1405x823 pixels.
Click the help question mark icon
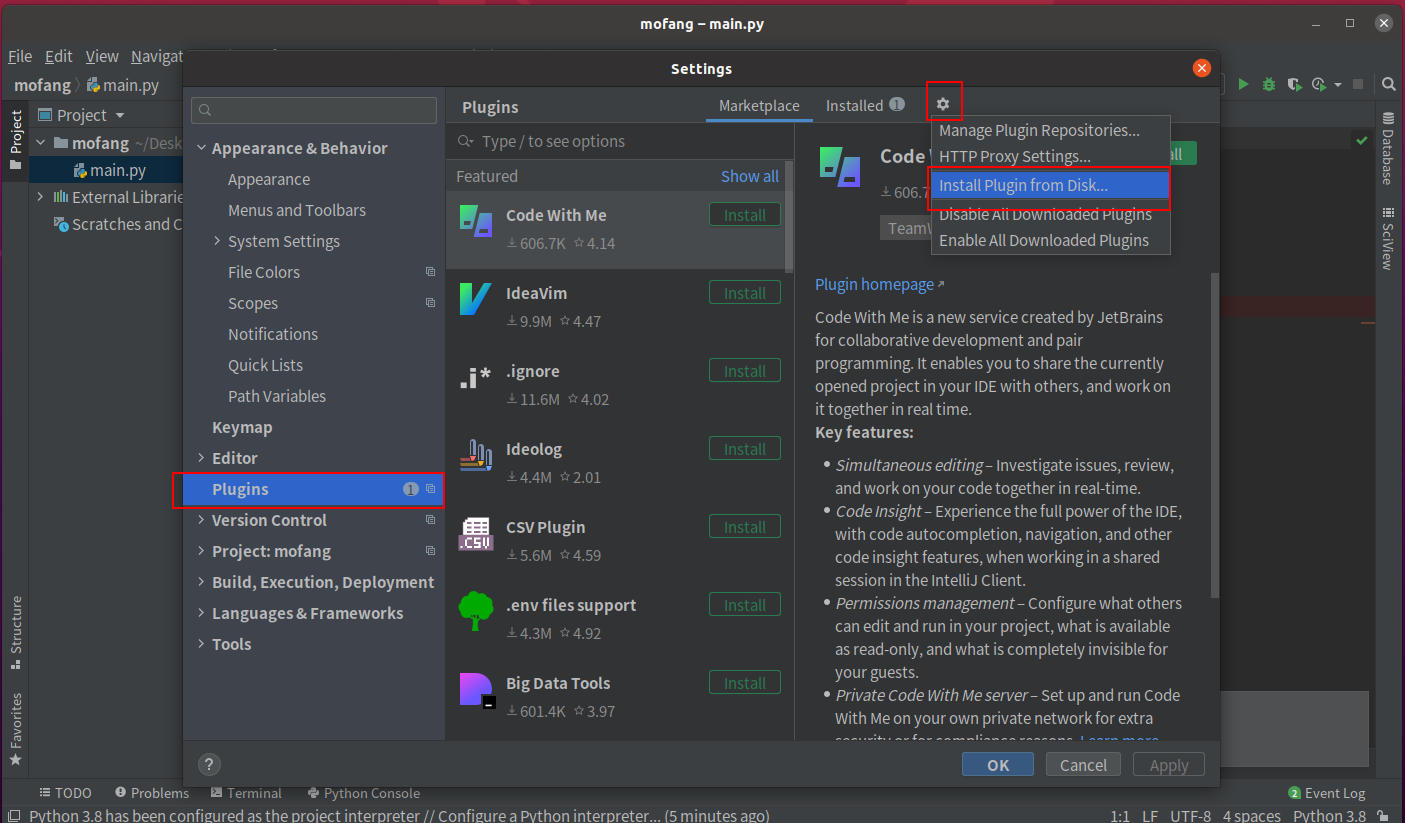[209, 765]
